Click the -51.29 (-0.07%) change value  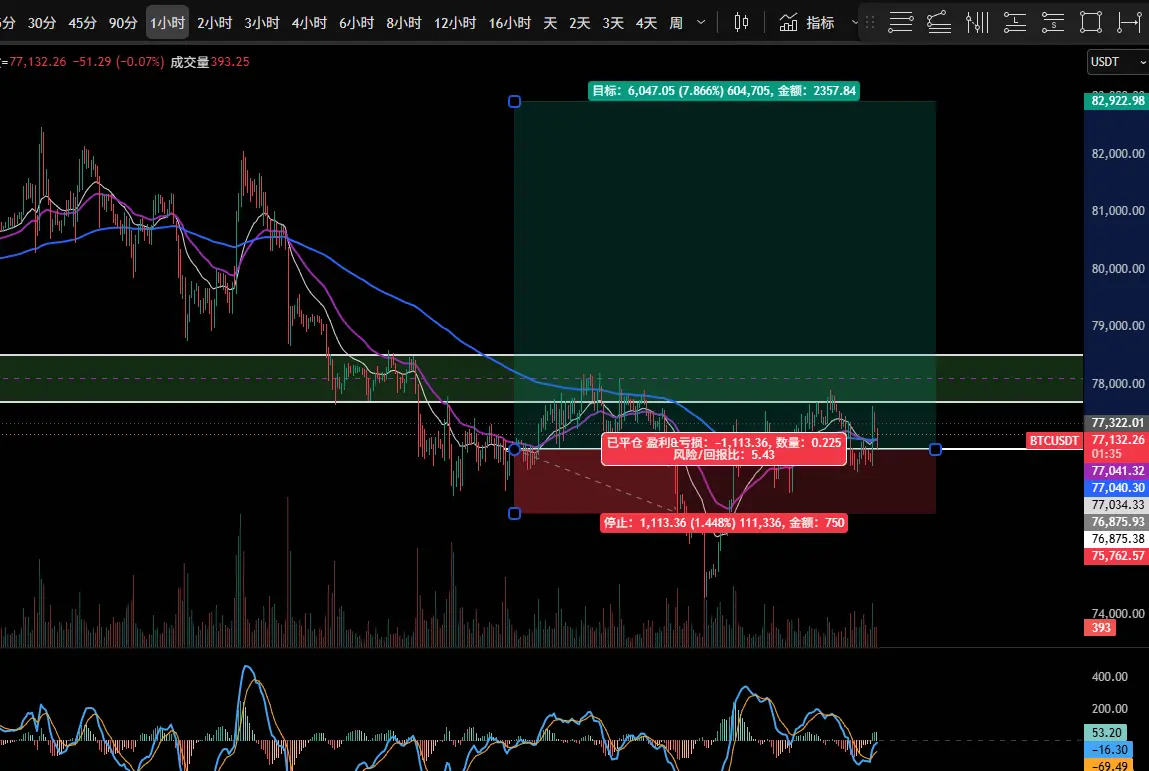119,62
